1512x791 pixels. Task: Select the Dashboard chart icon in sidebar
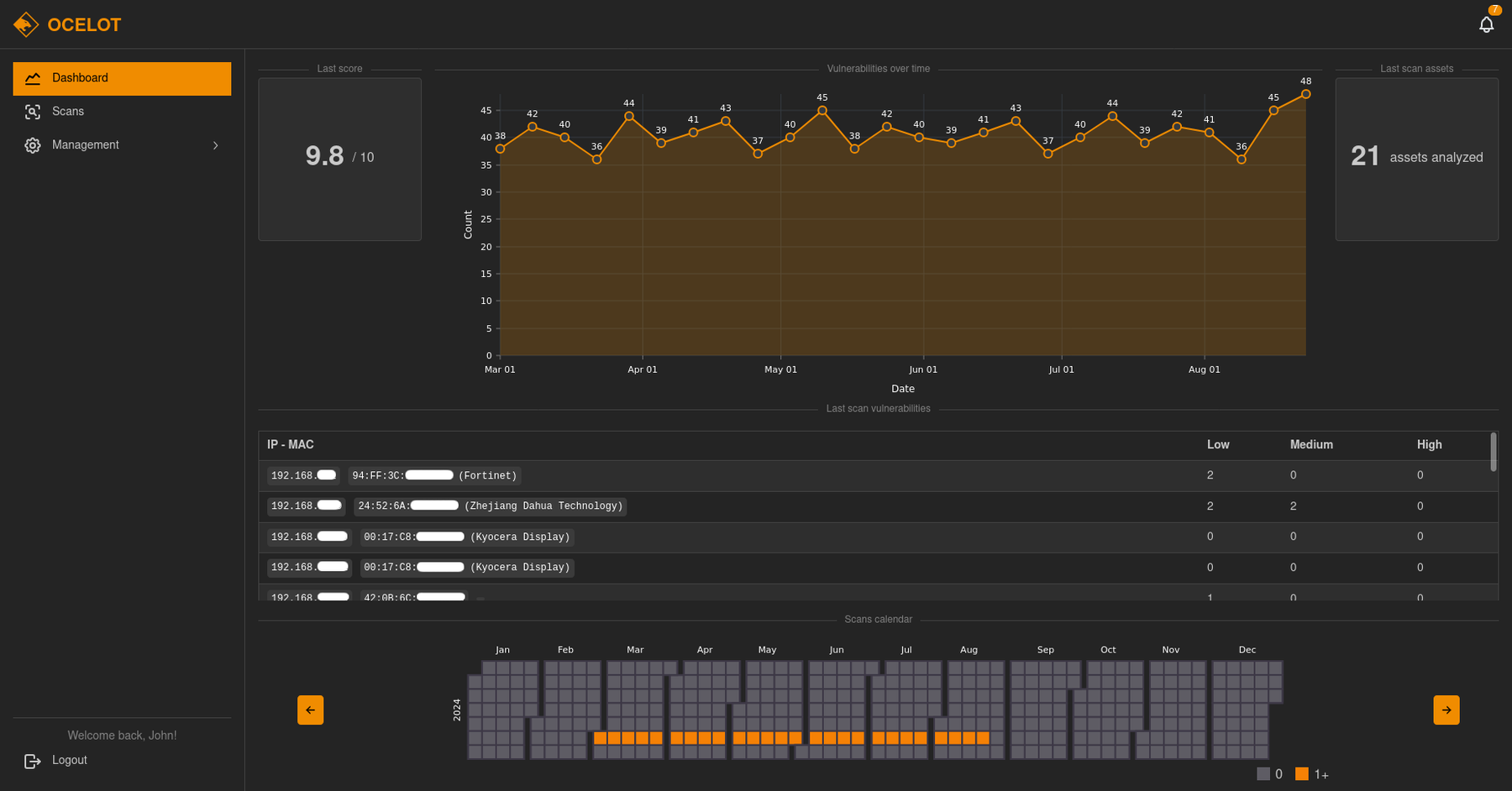tap(33, 78)
